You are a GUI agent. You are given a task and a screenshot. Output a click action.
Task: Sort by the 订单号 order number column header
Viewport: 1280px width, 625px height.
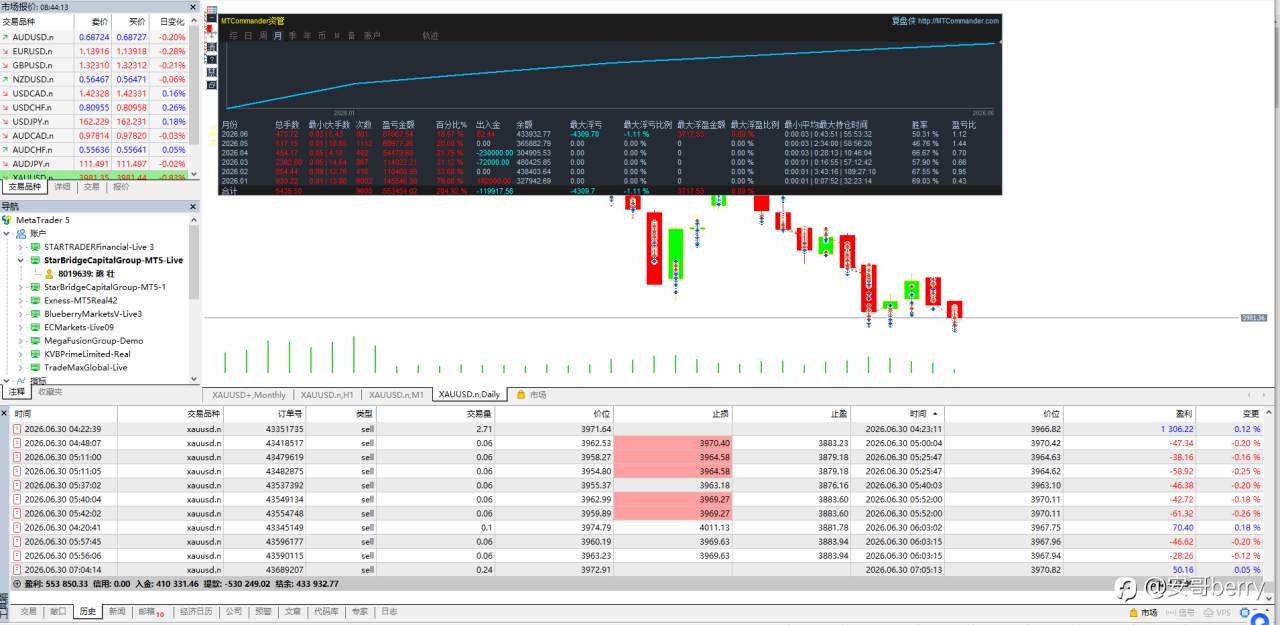[x=290, y=413]
